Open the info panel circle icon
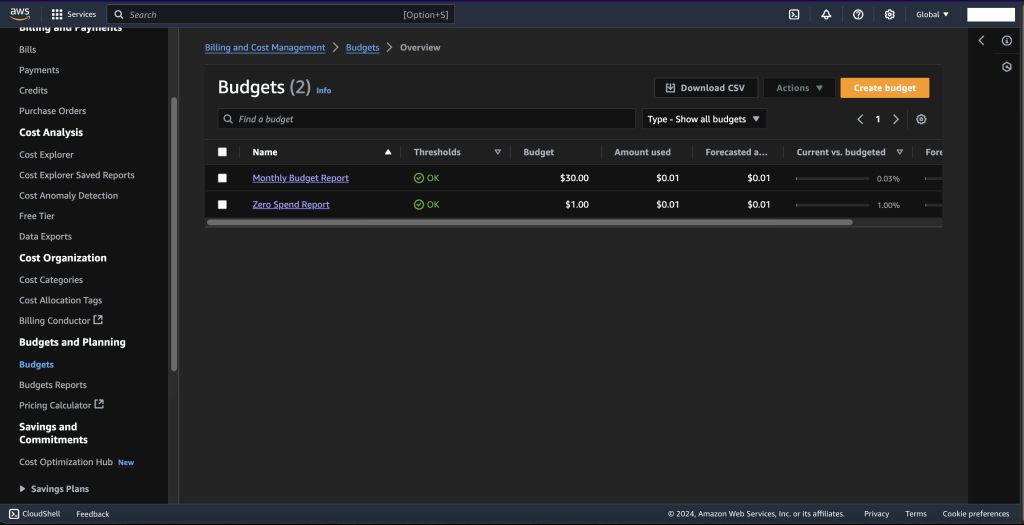This screenshot has width=1024, height=525. point(1006,40)
